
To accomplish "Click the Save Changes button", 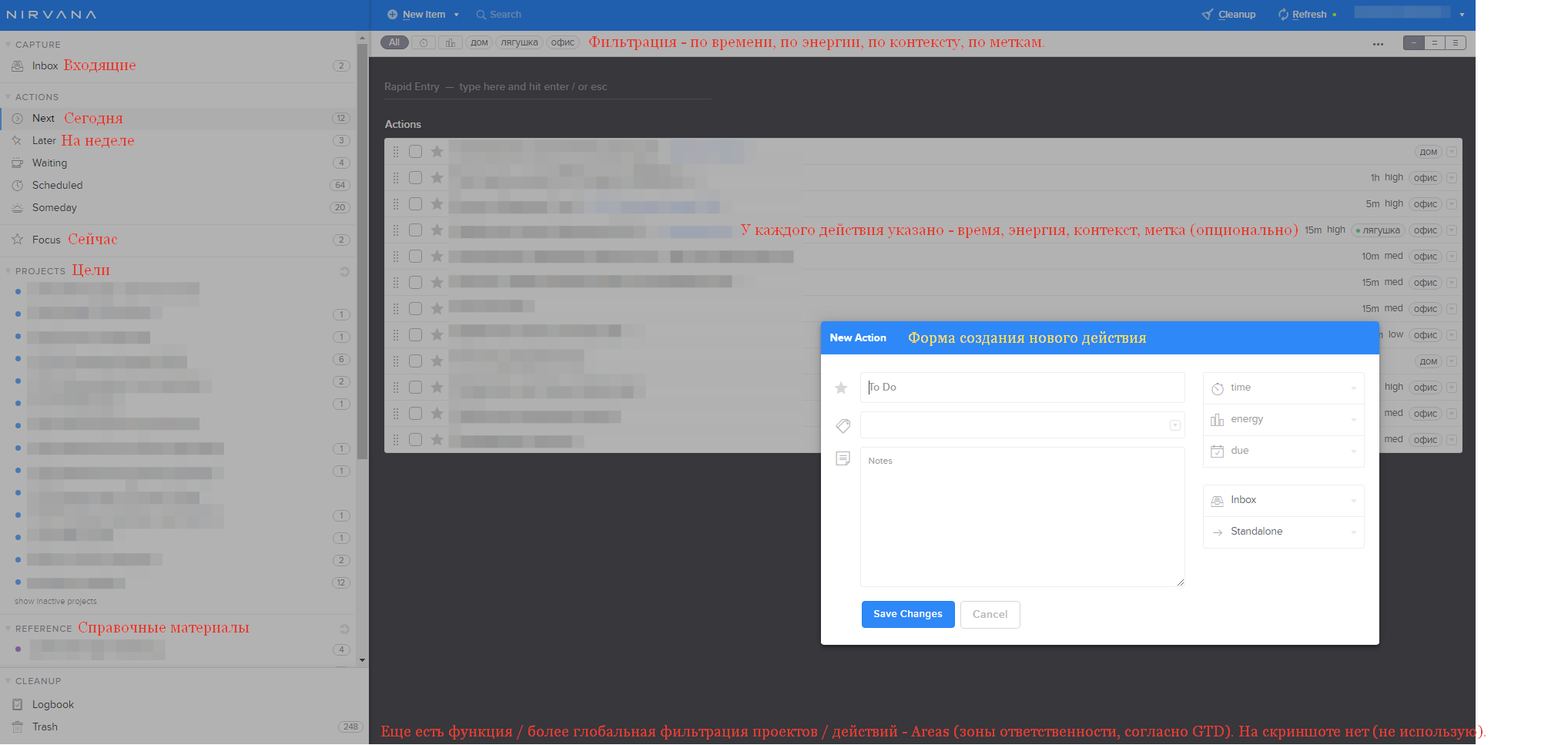I will pos(907,614).
